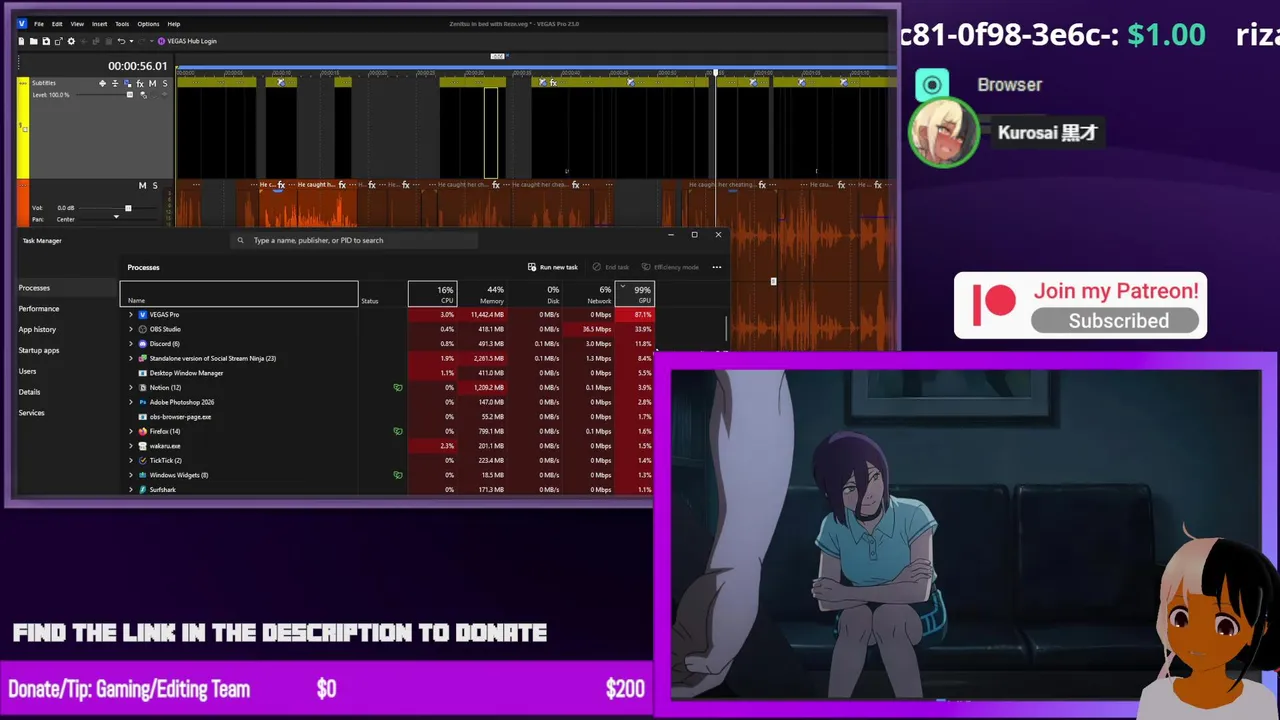This screenshot has height=720, width=1280.
Task: Open the three-dot more options in Task Manager
Action: coord(717,267)
